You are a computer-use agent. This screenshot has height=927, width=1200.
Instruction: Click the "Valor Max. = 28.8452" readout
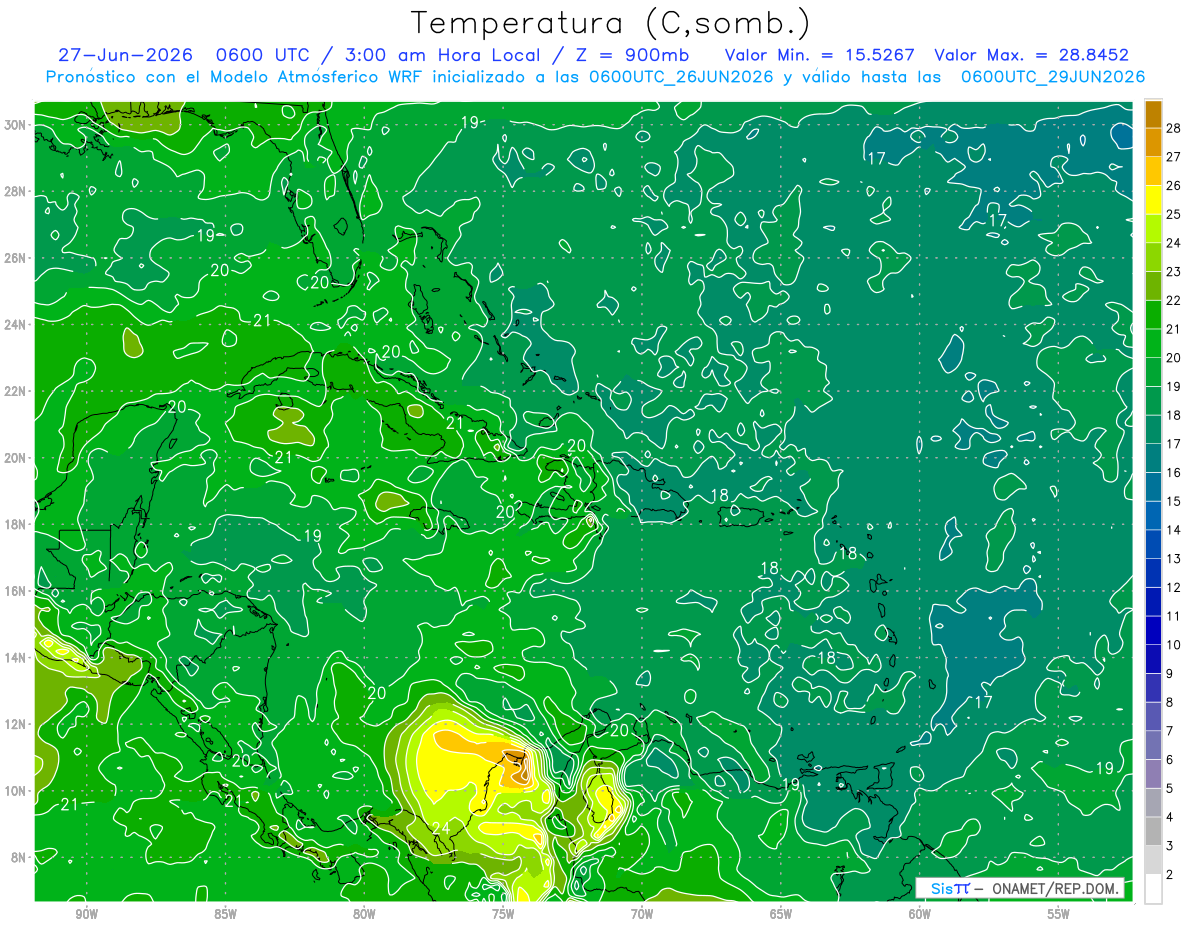(1031, 55)
